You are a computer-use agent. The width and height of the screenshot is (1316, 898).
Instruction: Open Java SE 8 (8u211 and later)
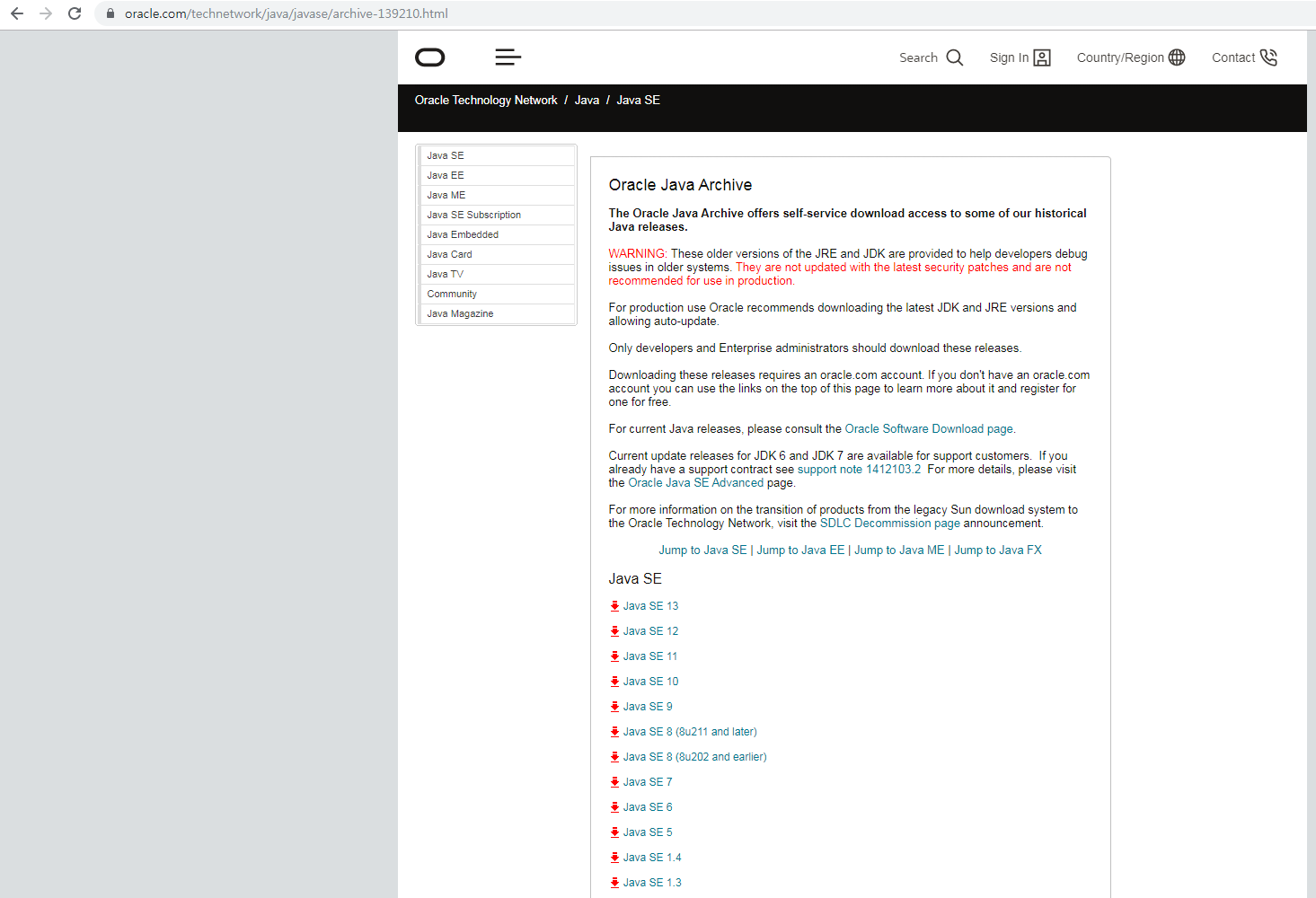690,732
